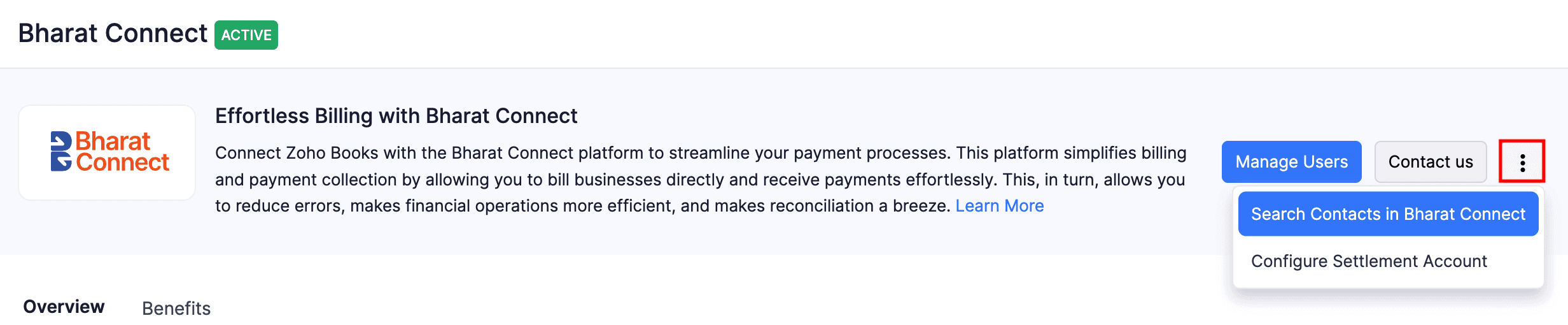Screen dimensions: 1568x325
Task: Click the word 'Connect' in the logo
Action: [x=123, y=163]
